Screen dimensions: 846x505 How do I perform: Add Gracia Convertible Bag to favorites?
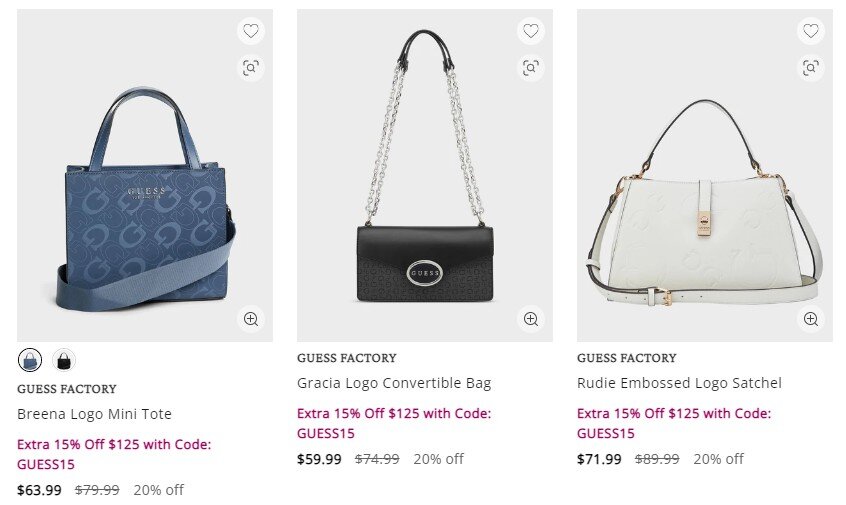coord(530,31)
